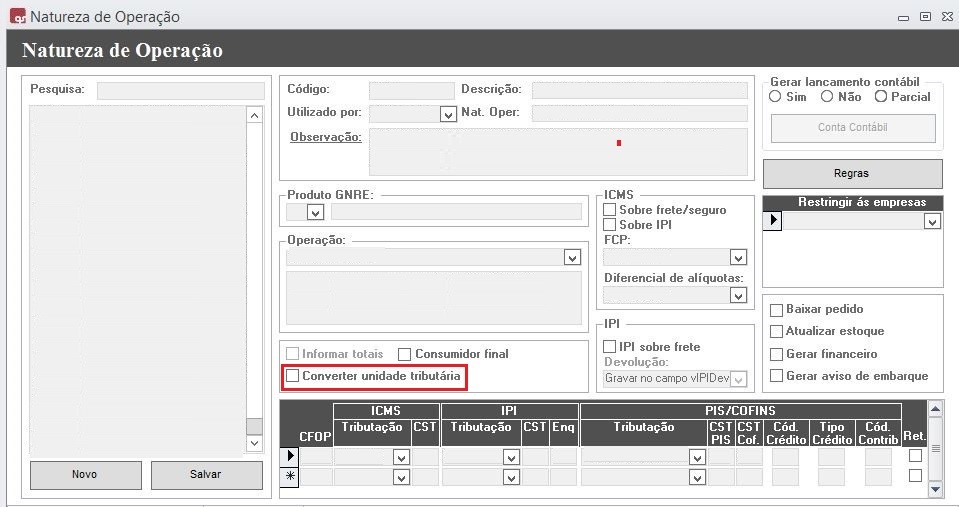Click the new row asterisk marker in the tax grid
The width and height of the screenshot is (959, 507).
click(x=290, y=477)
